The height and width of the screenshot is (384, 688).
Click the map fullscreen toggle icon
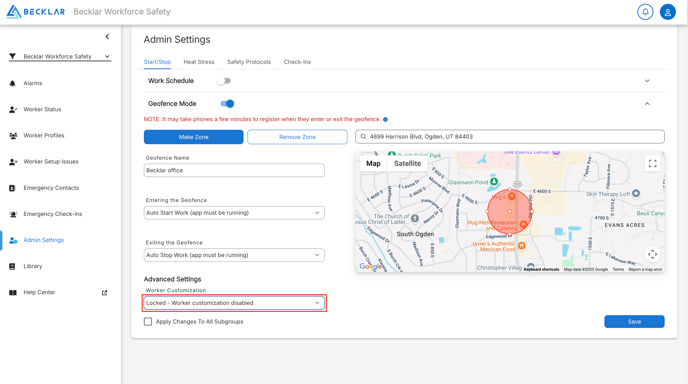[652, 163]
